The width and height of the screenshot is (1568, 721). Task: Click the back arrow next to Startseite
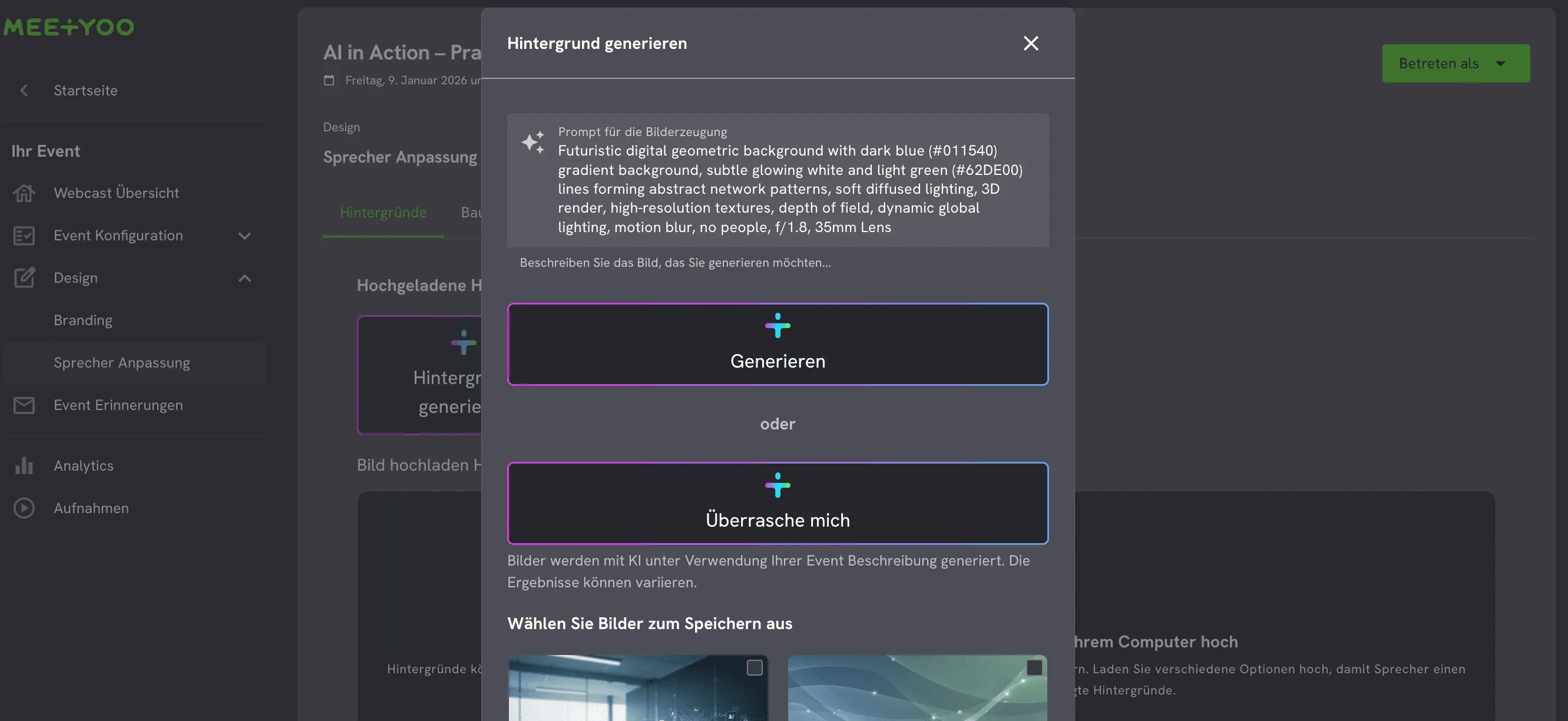(x=24, y=90)
